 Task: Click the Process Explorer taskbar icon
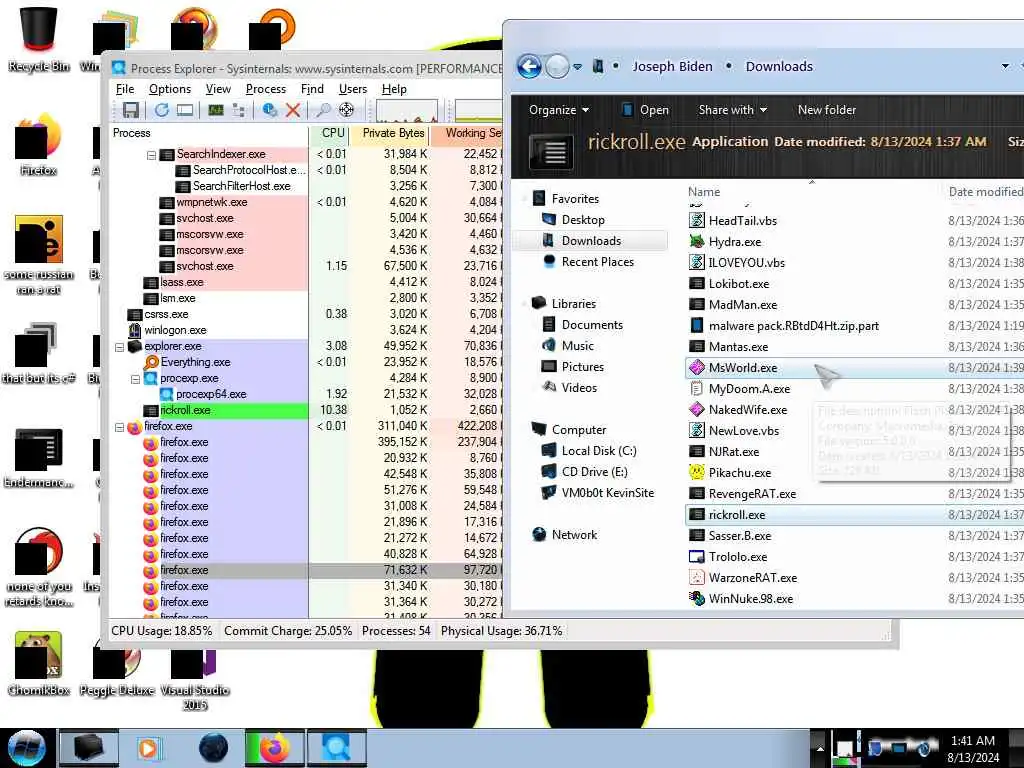pos(336,748)
